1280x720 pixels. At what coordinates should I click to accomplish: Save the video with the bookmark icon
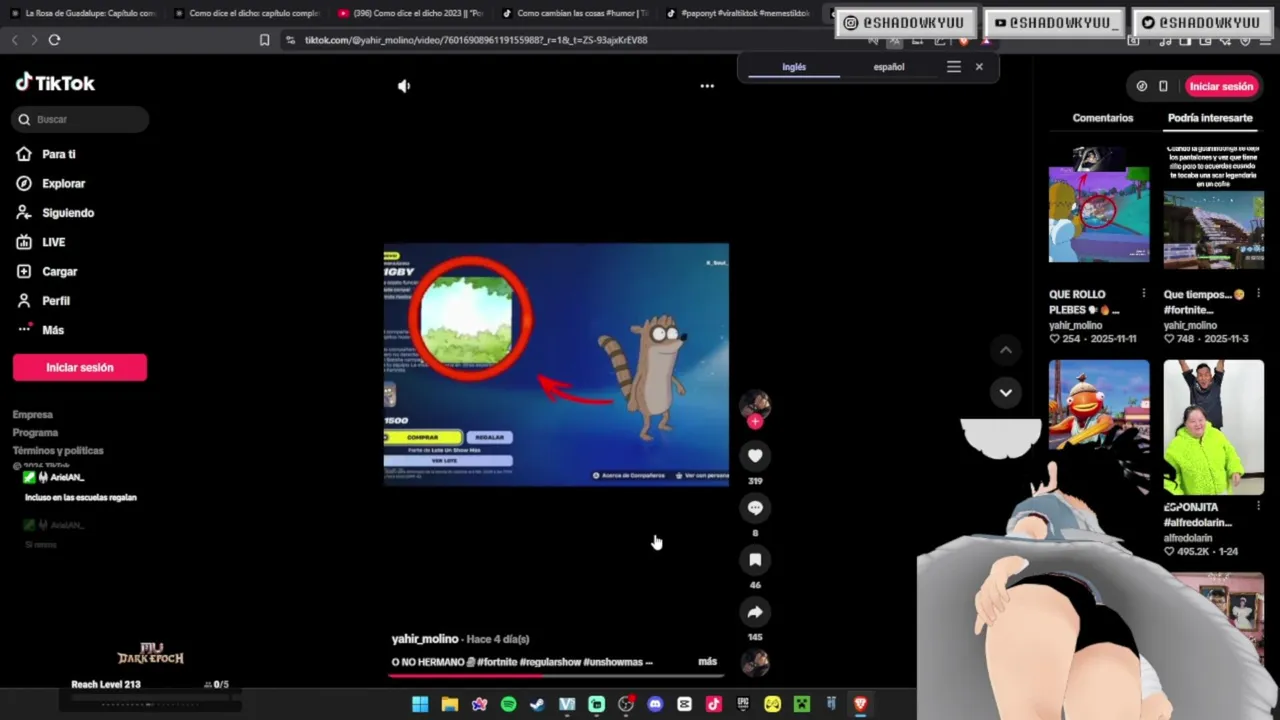coord(755,560)
